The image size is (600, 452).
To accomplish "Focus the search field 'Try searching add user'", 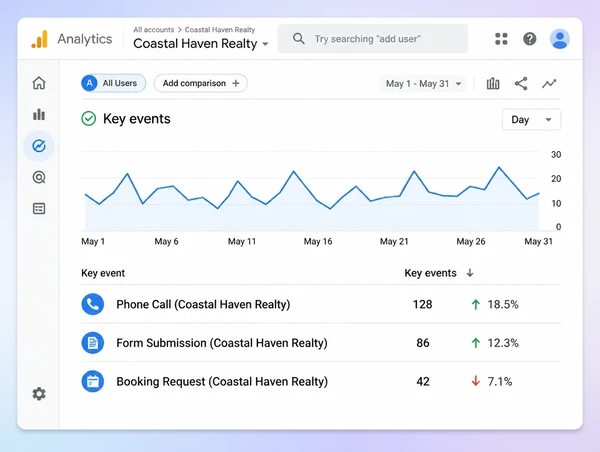I will pyautogui.click(x=373, y=39).
